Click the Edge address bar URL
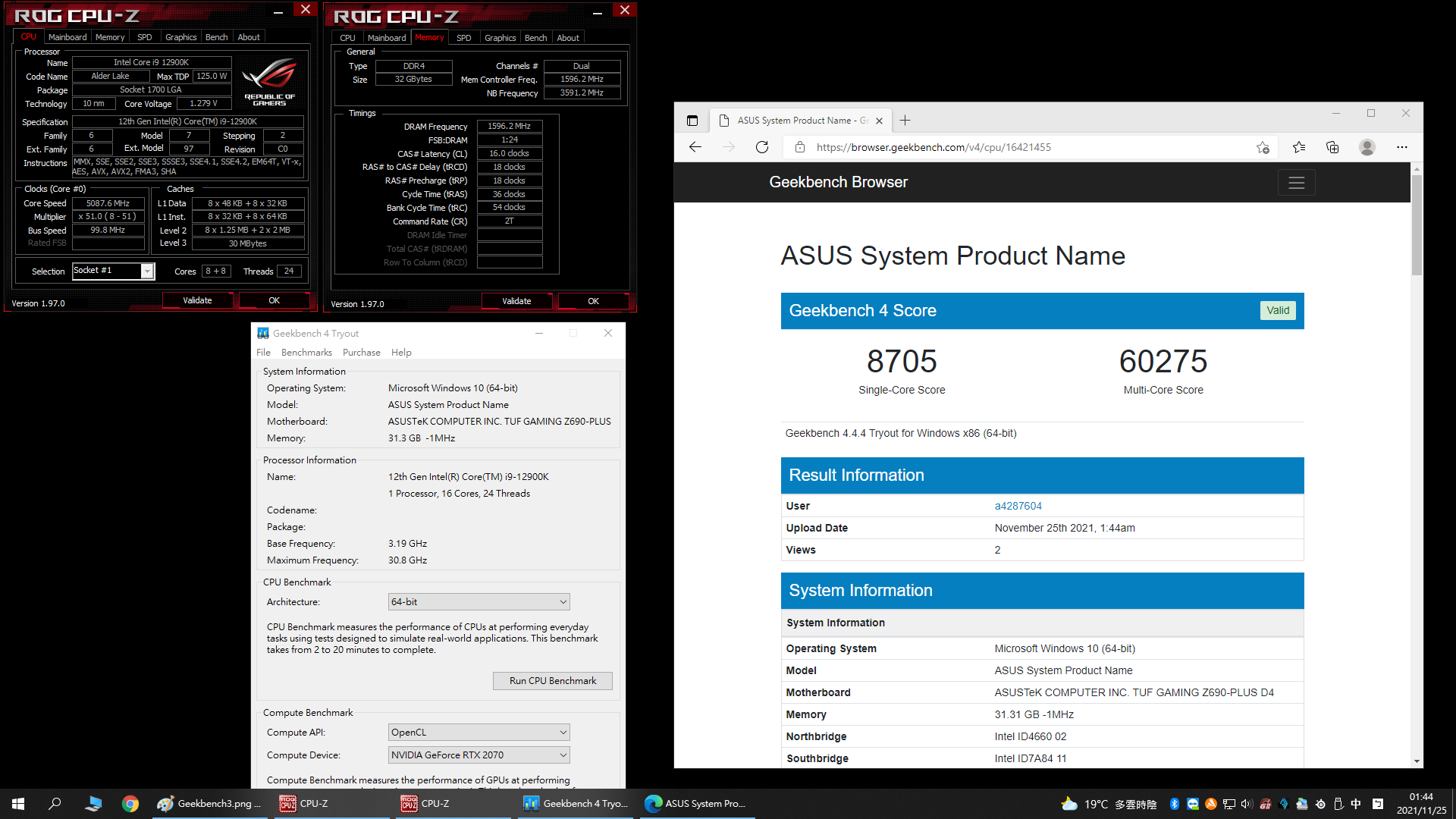This screenshot has width=1456, height=819. [x=934, y=147]
